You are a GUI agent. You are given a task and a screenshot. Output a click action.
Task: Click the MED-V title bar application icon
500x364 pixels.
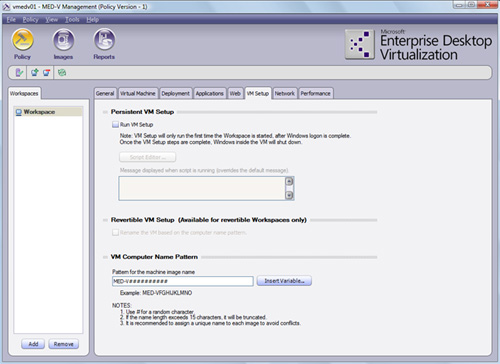coord(6,7)
